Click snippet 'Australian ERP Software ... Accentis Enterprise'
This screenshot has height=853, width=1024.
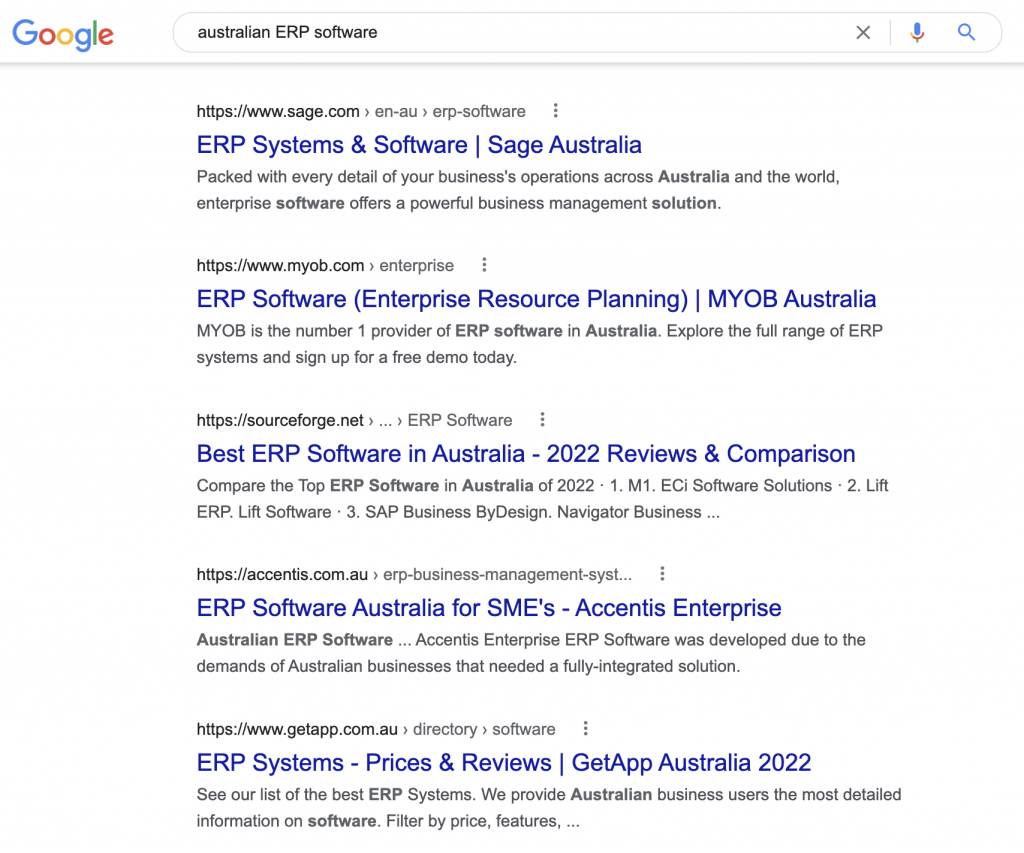(531, 652)
